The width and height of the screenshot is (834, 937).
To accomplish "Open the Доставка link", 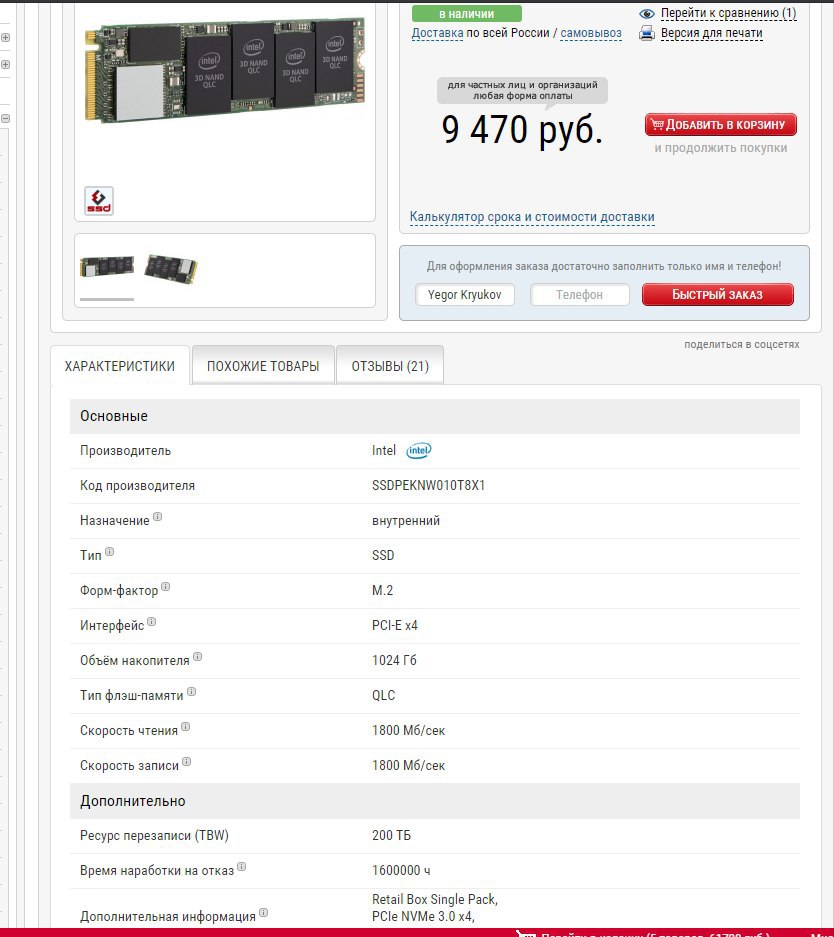I will pyautogui.click(x=437, y=33).
